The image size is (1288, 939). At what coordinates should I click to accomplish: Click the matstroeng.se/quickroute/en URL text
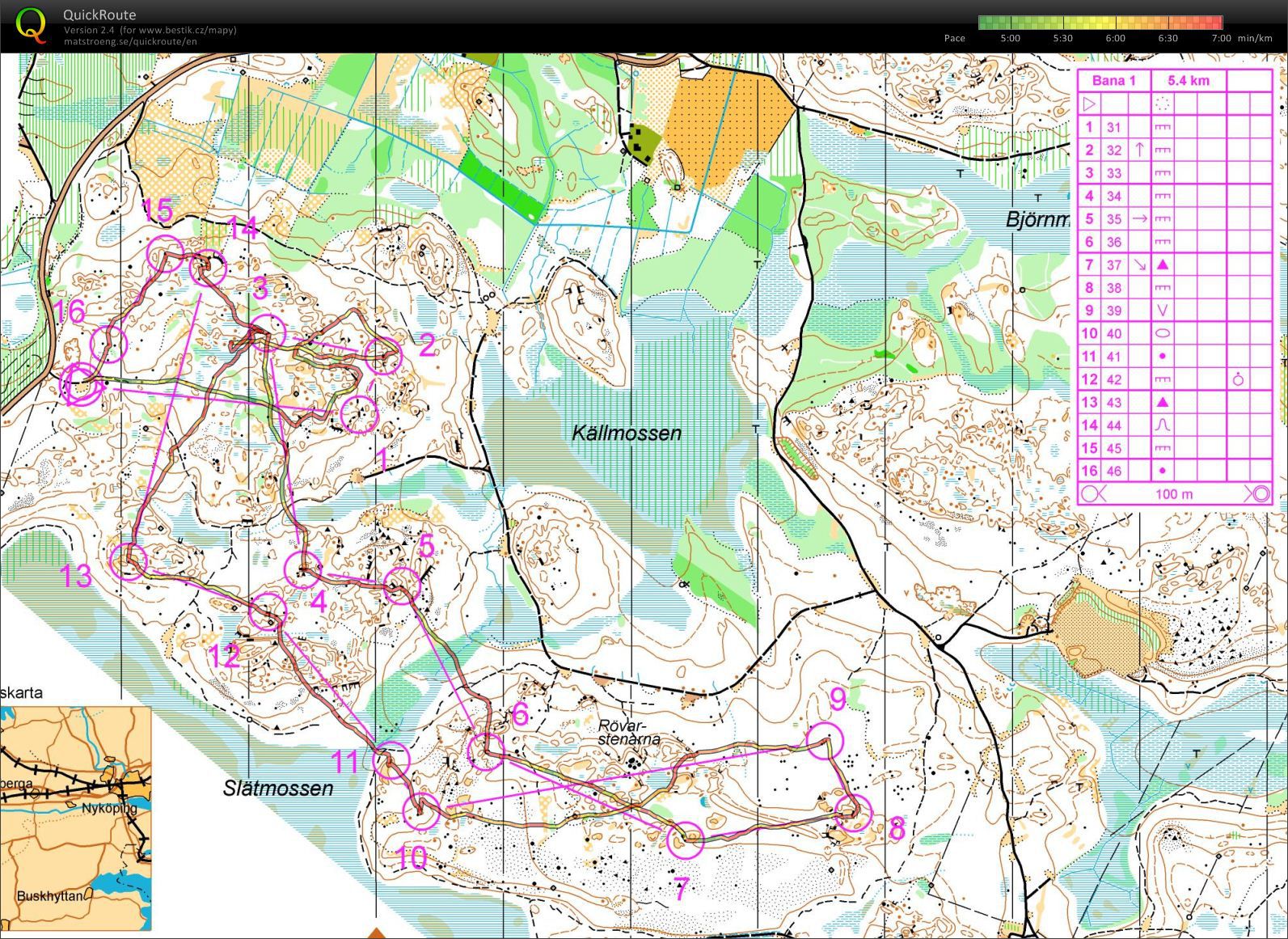point(130,41)
